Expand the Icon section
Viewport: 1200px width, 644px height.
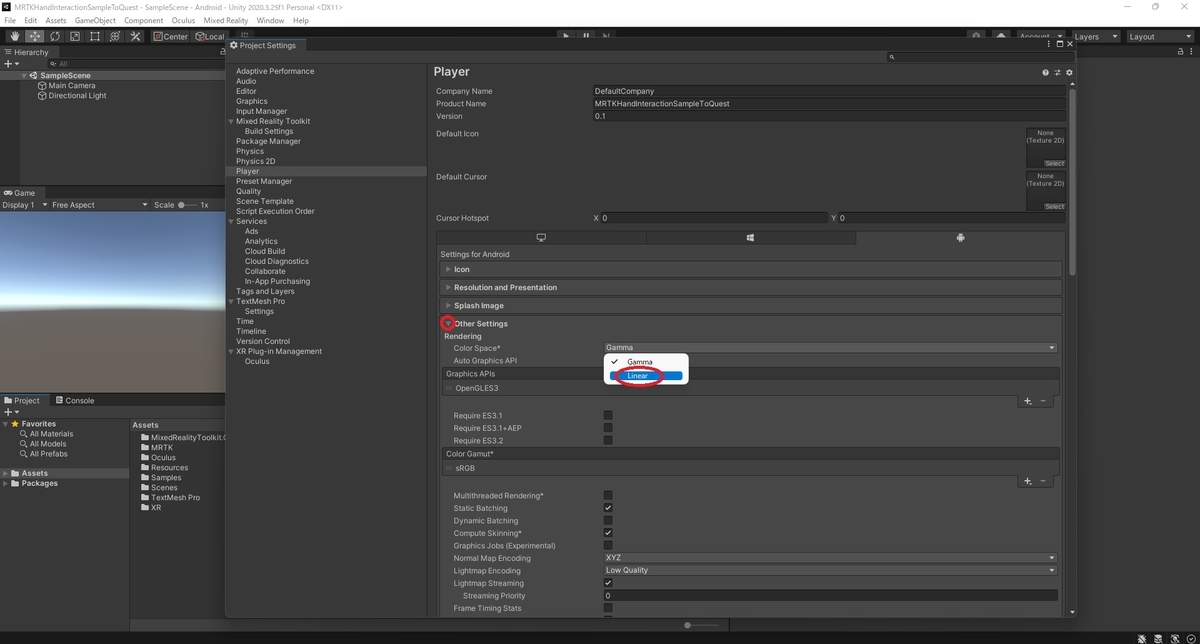(x=751, y=269)
